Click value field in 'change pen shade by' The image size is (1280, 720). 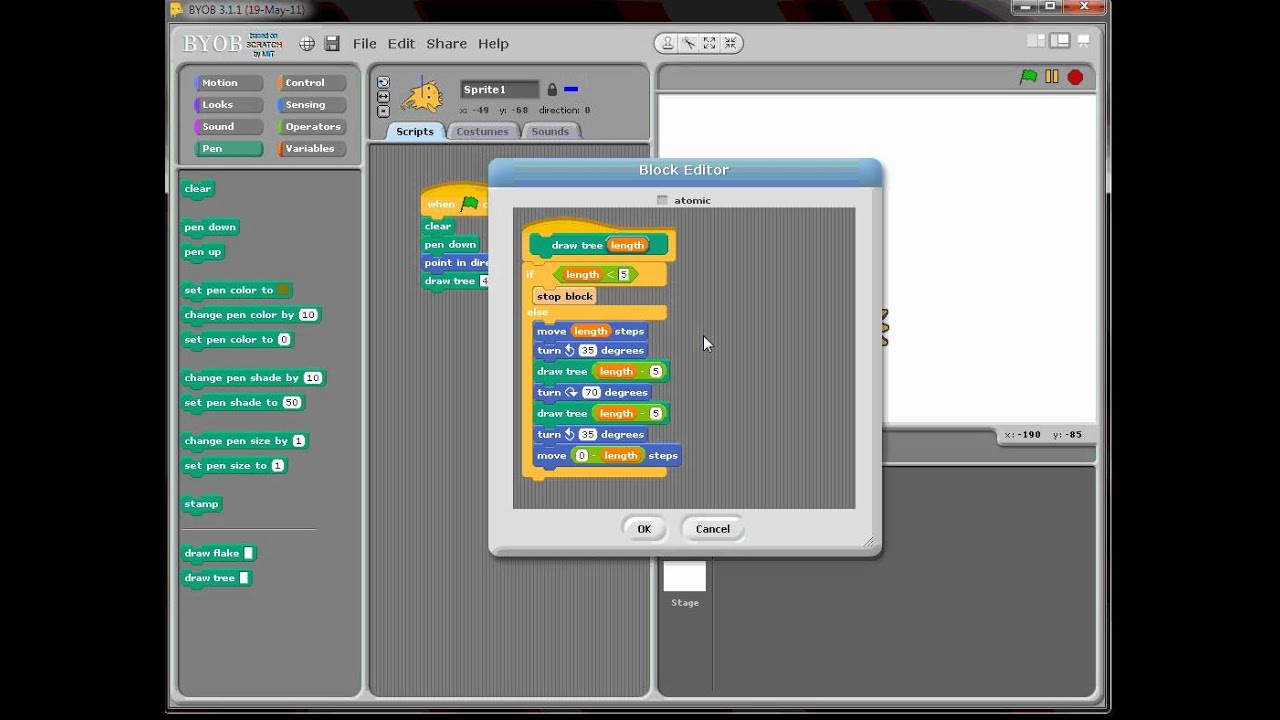click(x=313, y=378)
